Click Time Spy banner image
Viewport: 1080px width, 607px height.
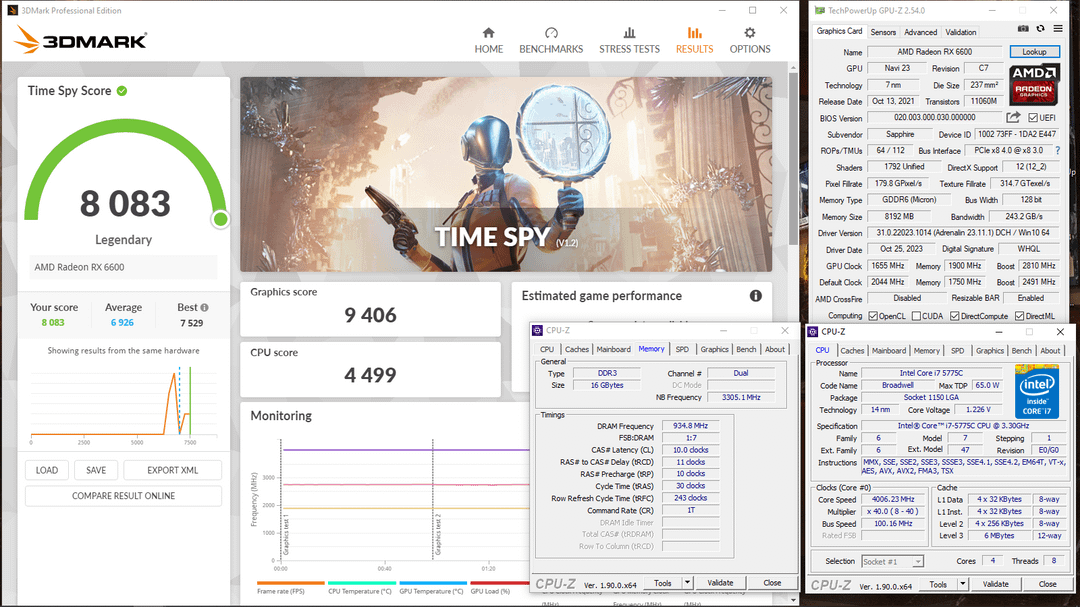(506, 174)
